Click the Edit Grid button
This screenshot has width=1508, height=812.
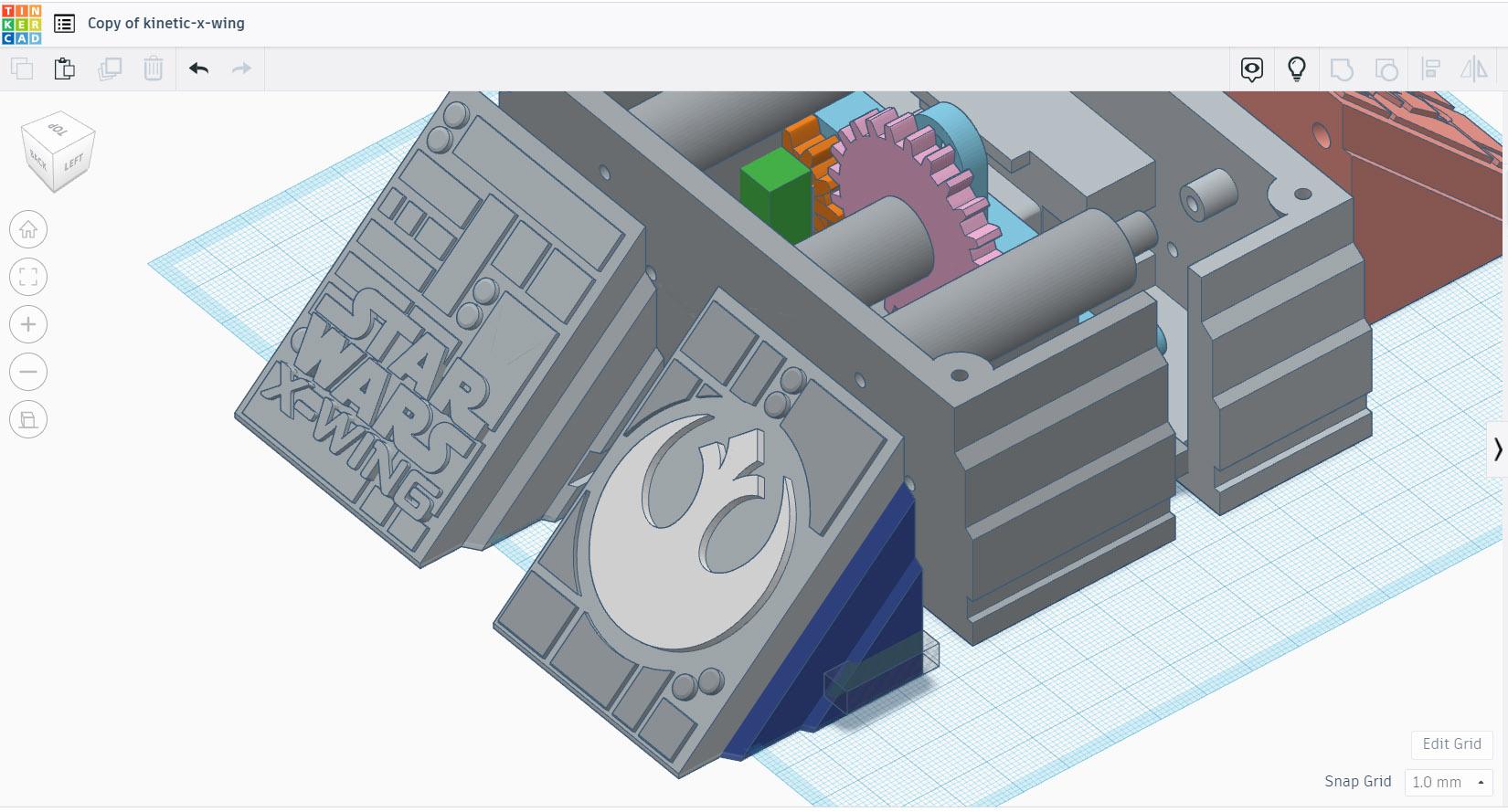(x=1451, y=743)
